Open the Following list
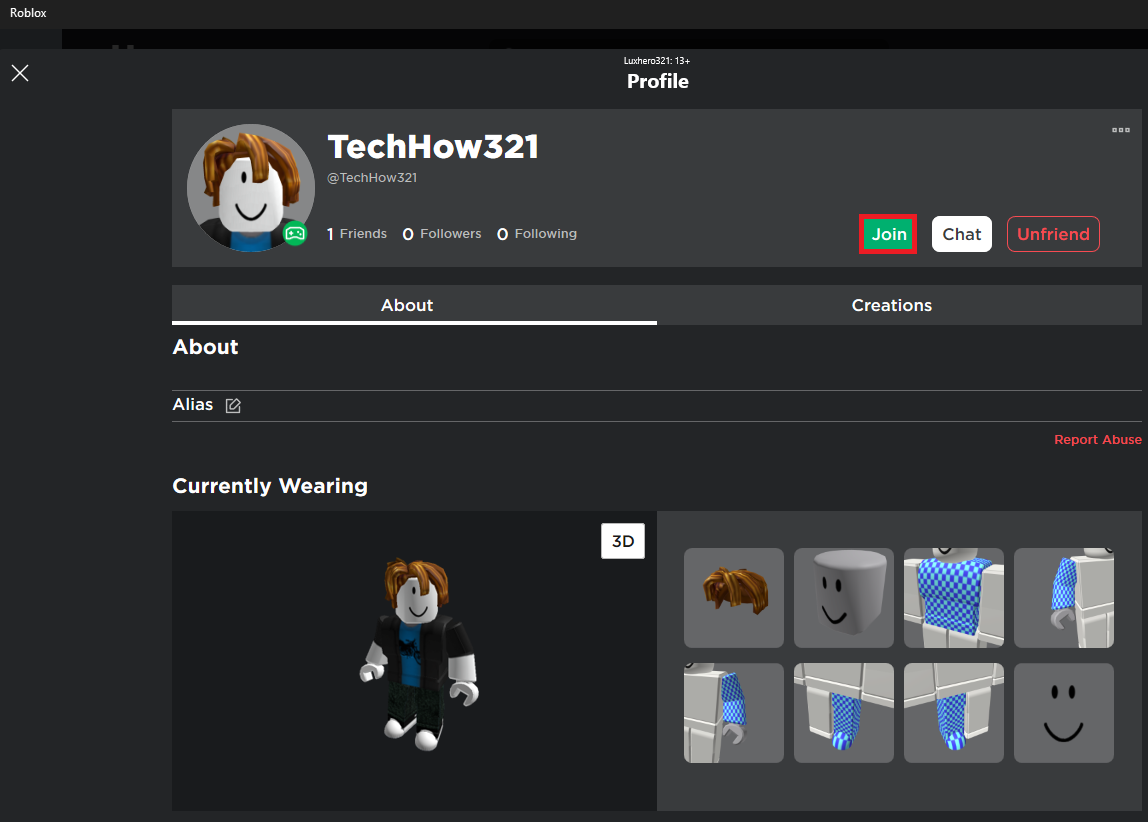The height and width of the screenshot is (822, 1148). [536, 233]
